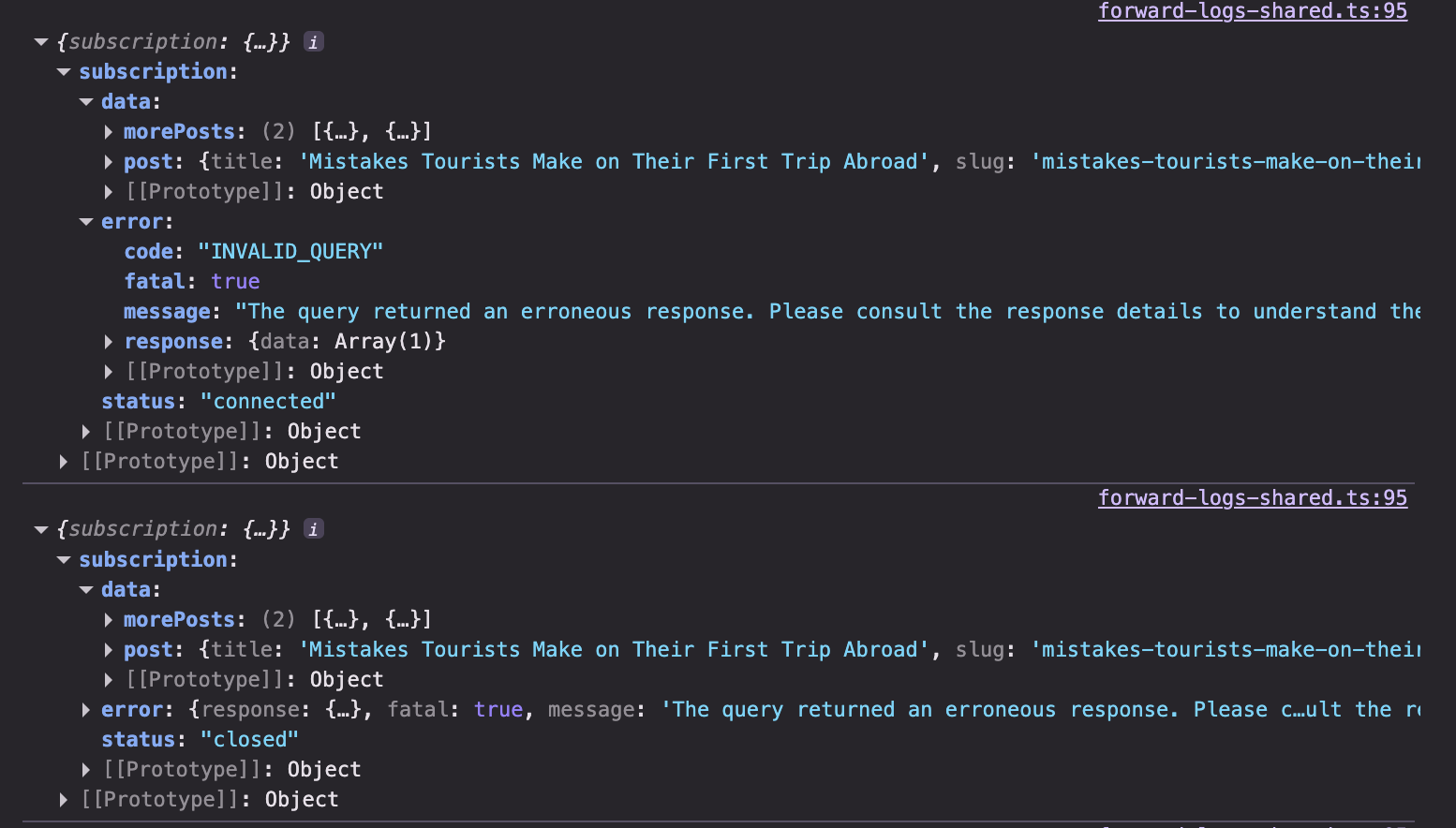This screenshot has width=1456, height=828.
Task: Expand the response: {data: Array(1)} property
Action: (x=109, y=342)
